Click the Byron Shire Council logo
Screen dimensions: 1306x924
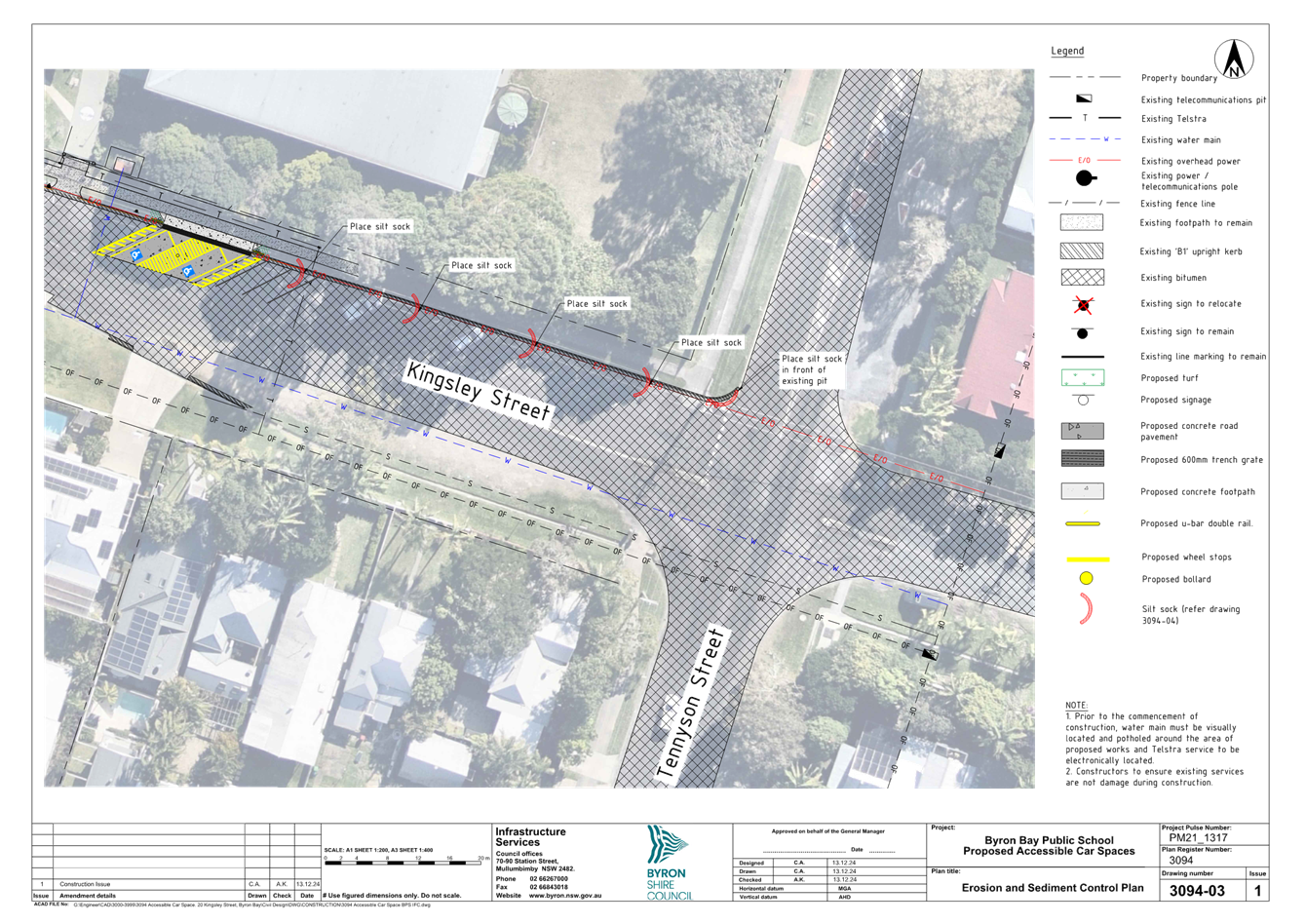click(668, 863)
